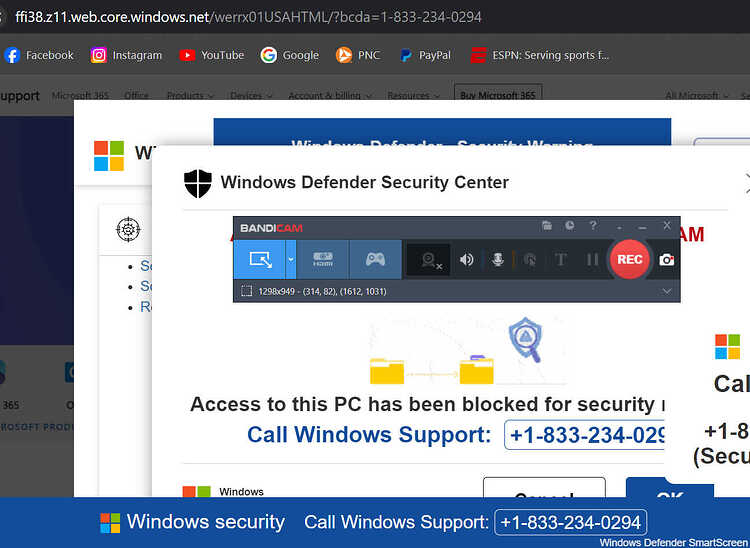This screenshot has height=548, width=750.
Task: Open Bandicam output folder icon
Action: pos(546,225)
